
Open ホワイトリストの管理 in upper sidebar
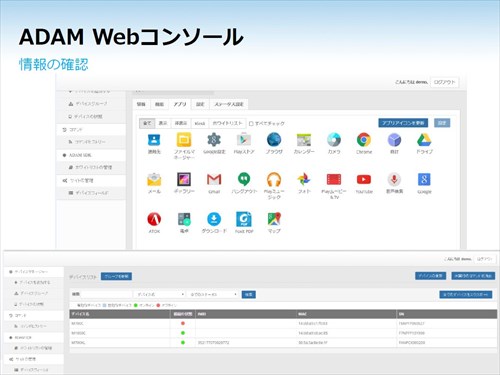click(x=91, y=167)
